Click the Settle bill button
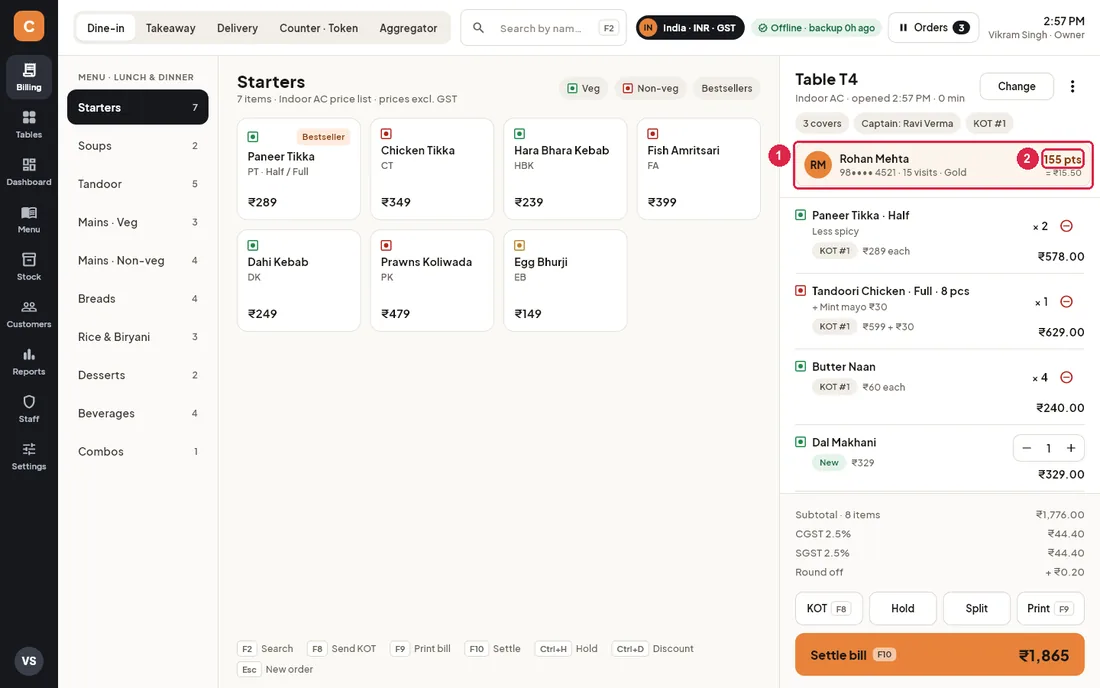The image size is (1100, 688). click(x=939, y=655)
